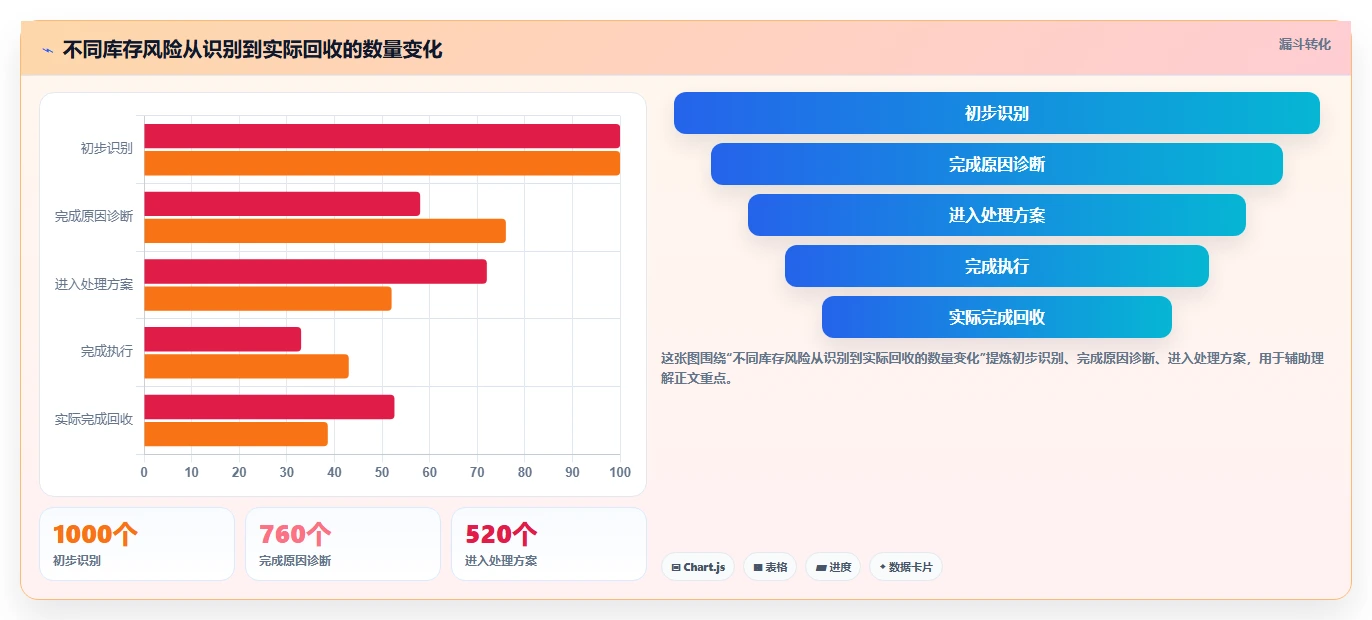Screen dimensions: 1372x620
Task: Click the 数据卡片 tag chip
Action: (906, 567)
